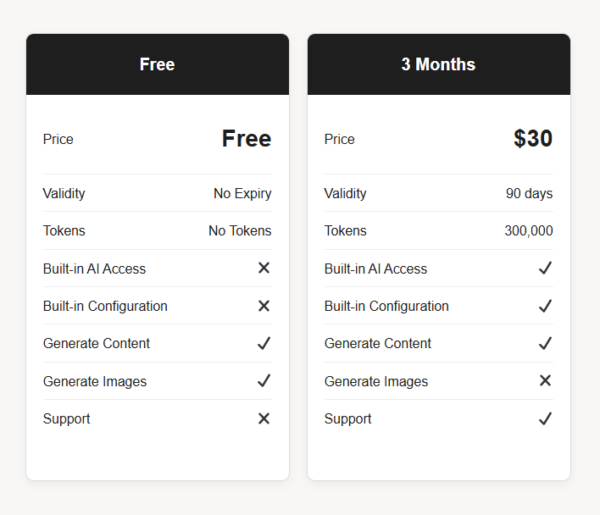600x515 pixels.
Task: Click the checkmark for Free Generate Content
Action: tap(264, 343)
